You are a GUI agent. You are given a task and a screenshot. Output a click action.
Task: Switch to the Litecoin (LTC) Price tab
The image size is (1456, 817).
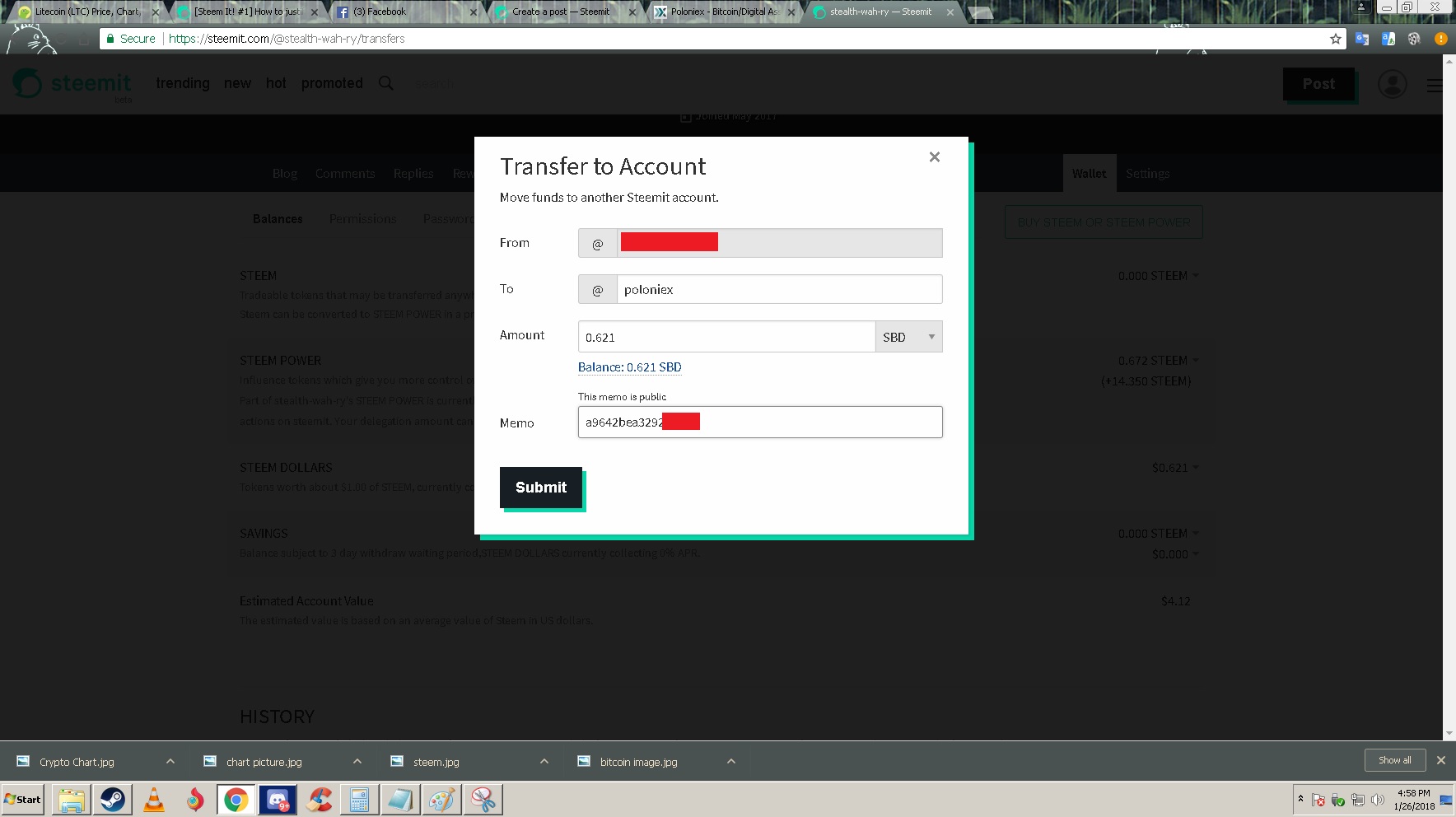(x=86, y=12)
